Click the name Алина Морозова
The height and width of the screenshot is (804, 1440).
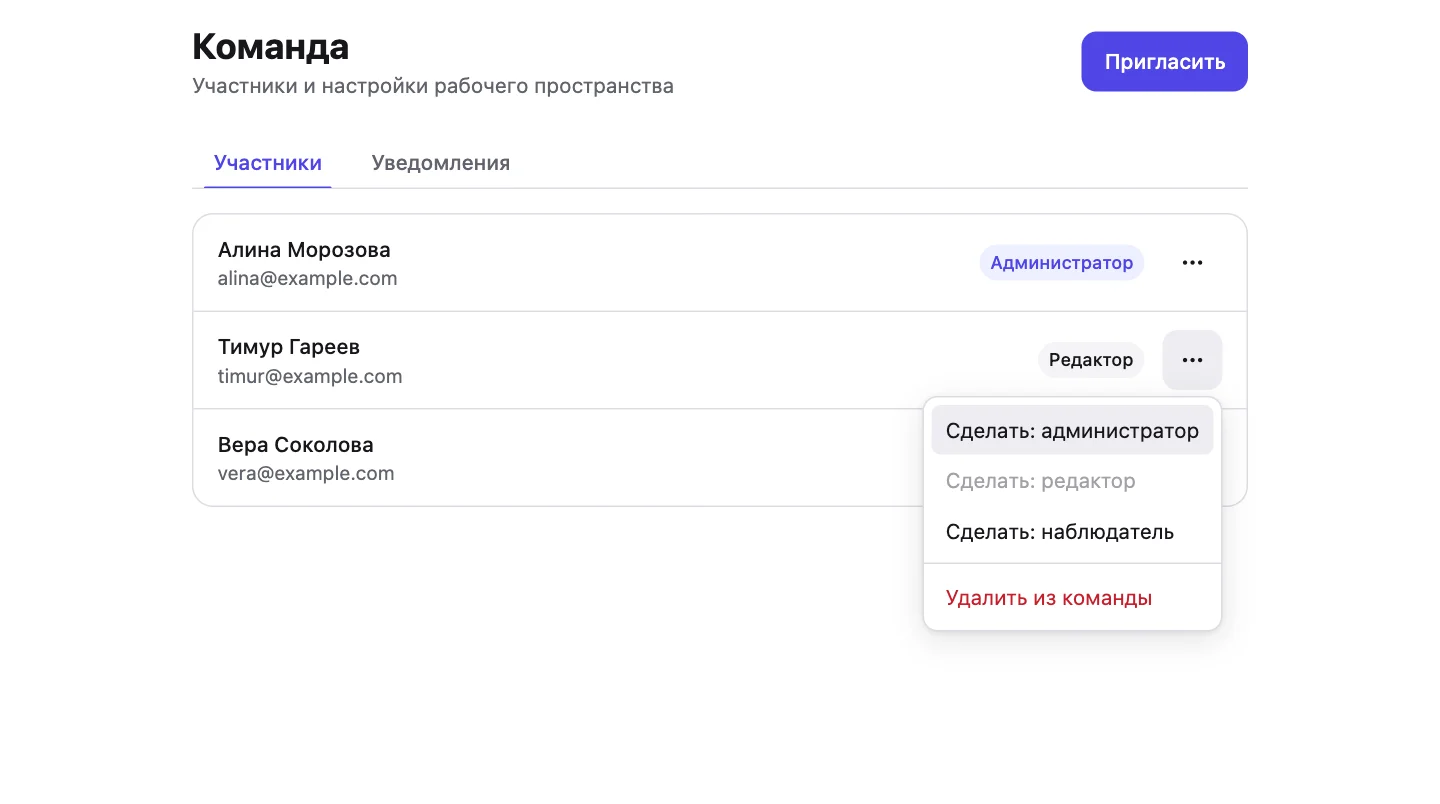coord(304,250)
